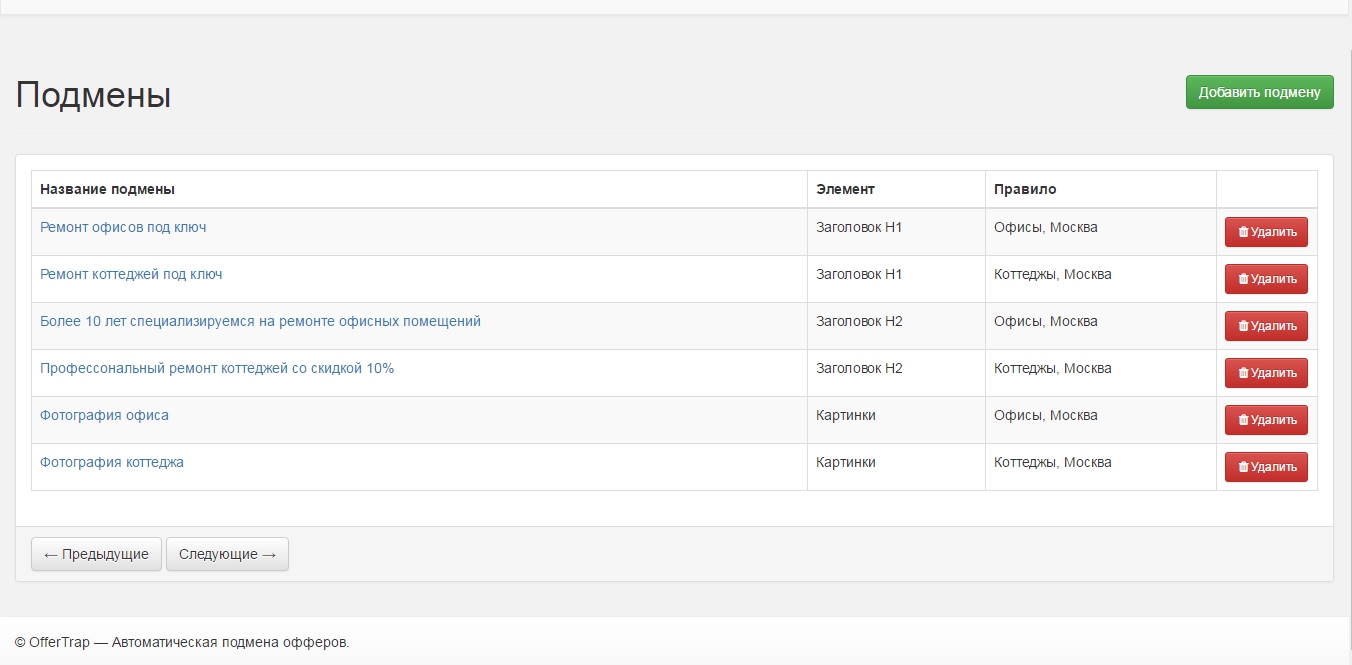
Task: Go to next page with "Следующие"
Action: [x=227, y=554]
